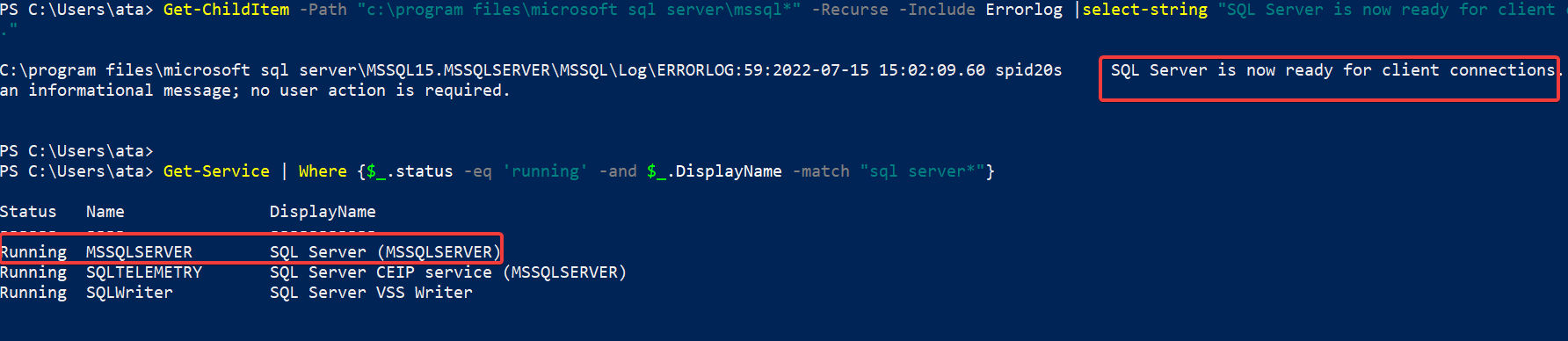Screen dimensions: 1568x341
Task: Click the 'running' string in filter
Action: click(x=545, y=171)
